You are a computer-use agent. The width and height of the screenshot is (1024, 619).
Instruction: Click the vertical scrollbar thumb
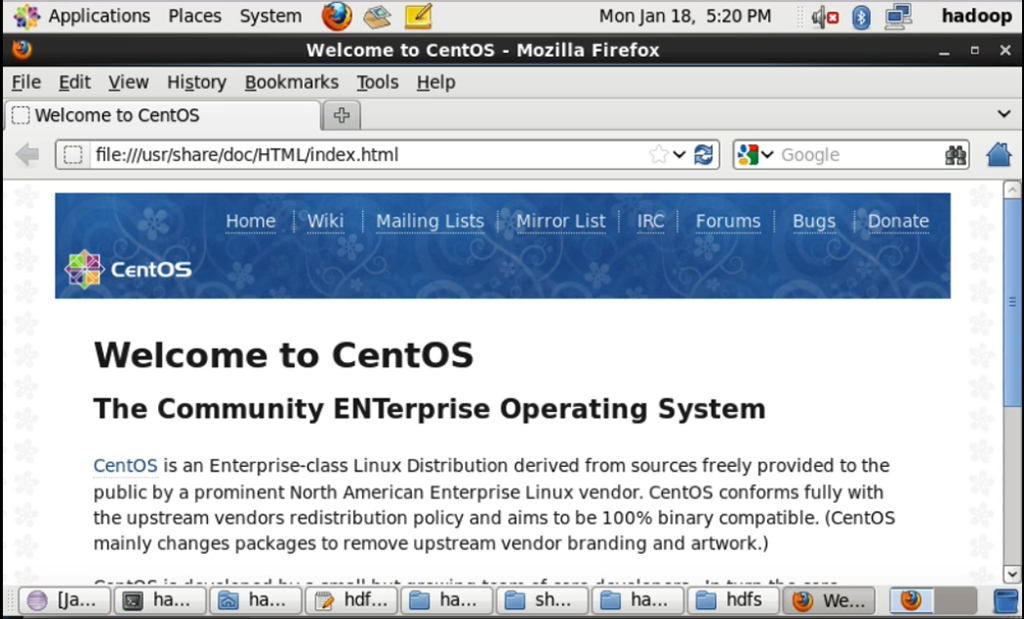(1012, 302)
